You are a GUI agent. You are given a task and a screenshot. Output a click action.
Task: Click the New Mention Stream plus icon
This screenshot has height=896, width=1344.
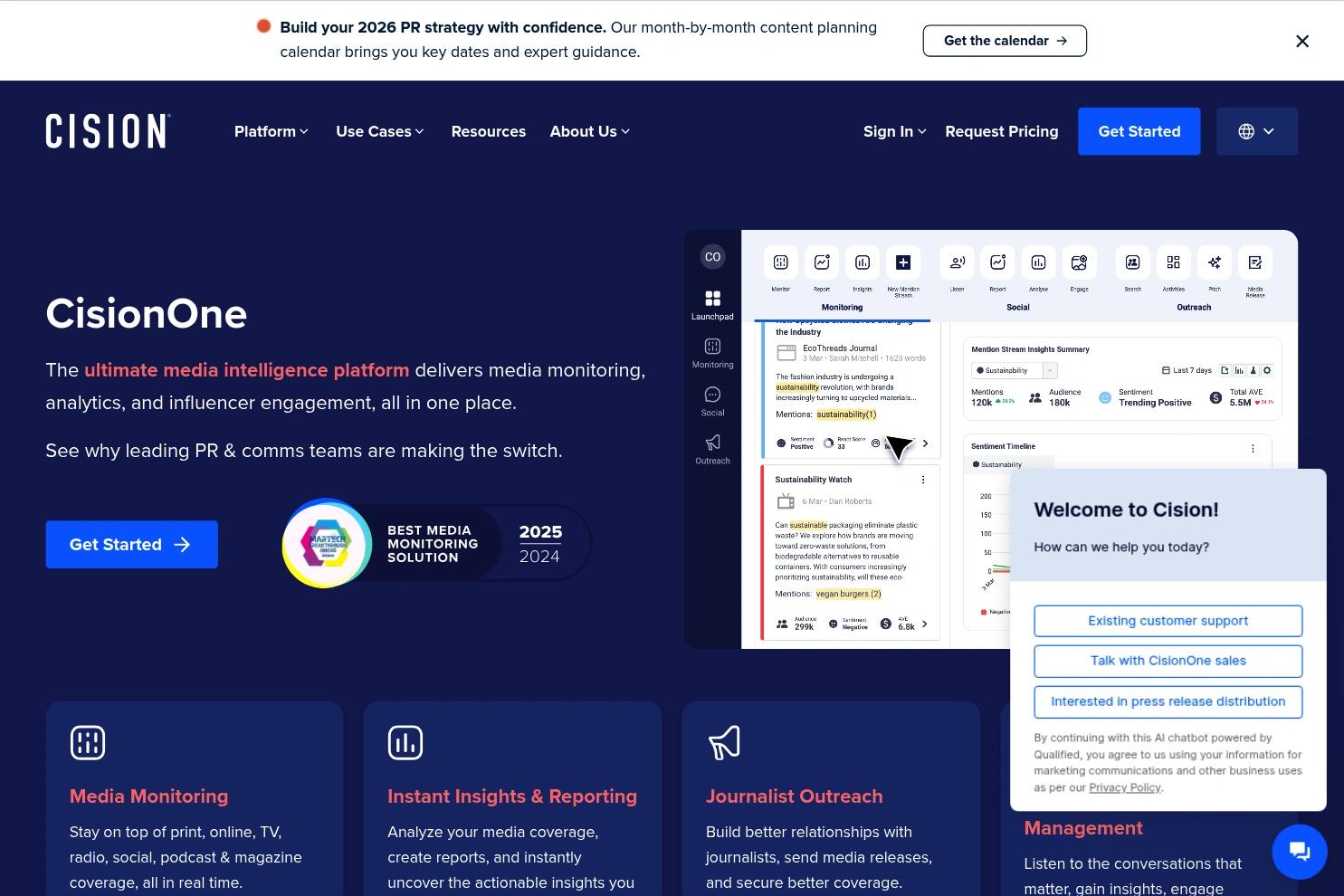coord(903,262)
